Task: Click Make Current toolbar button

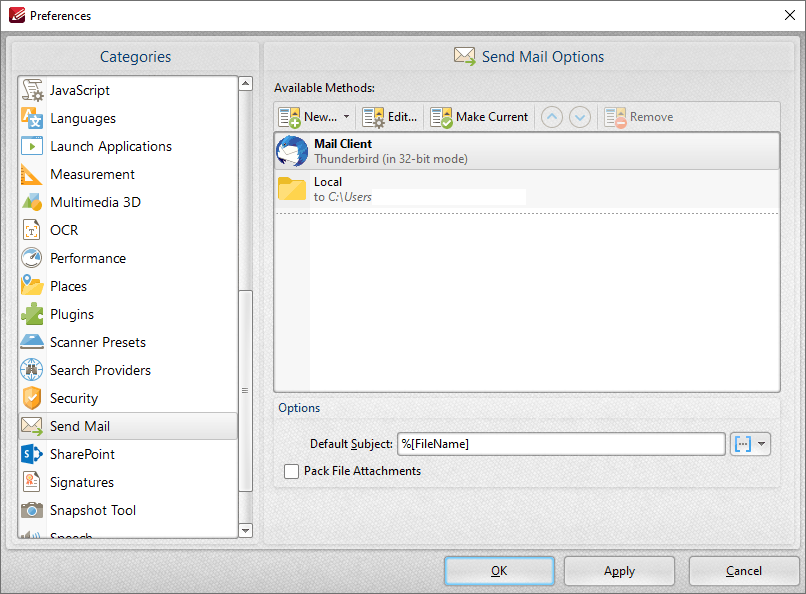Action: pos(480,117)
